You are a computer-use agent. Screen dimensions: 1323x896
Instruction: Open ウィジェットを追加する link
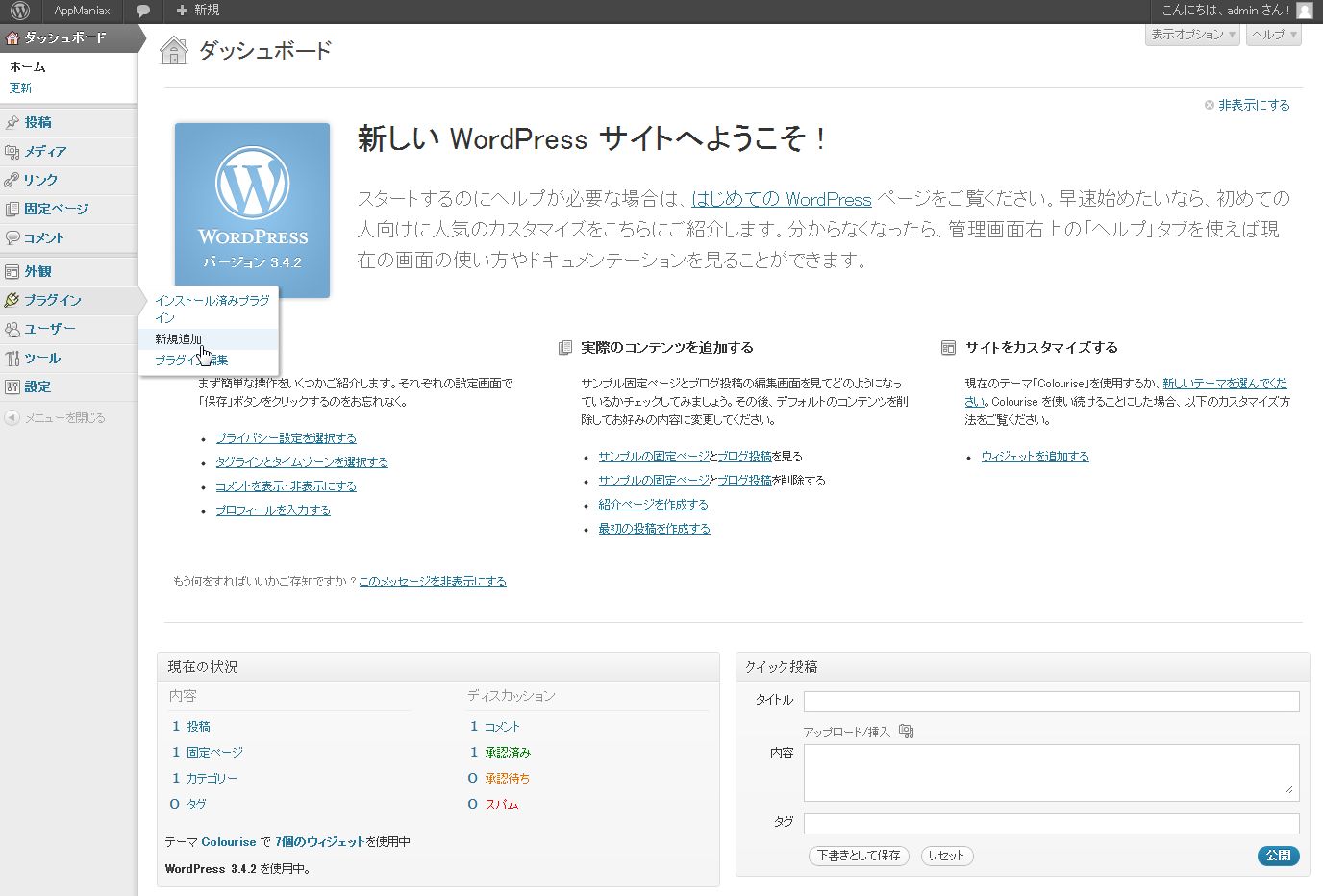1035,457
